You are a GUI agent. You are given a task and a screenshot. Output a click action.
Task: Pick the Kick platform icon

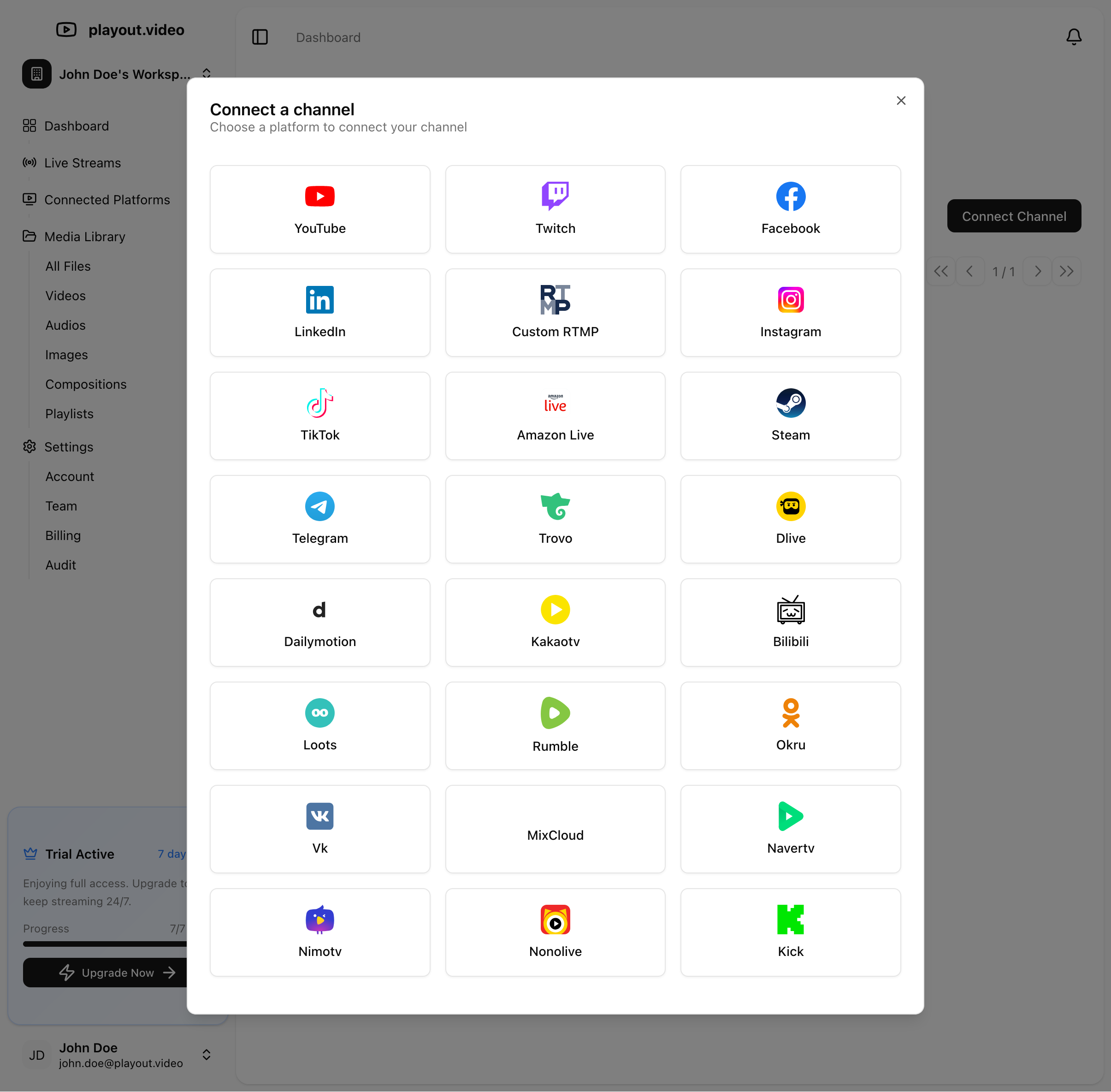[x=790, y=920]
